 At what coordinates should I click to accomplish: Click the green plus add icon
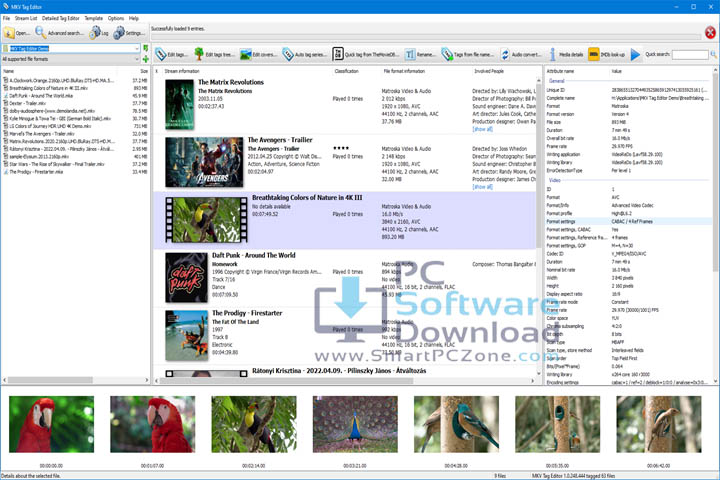[146, 59]
